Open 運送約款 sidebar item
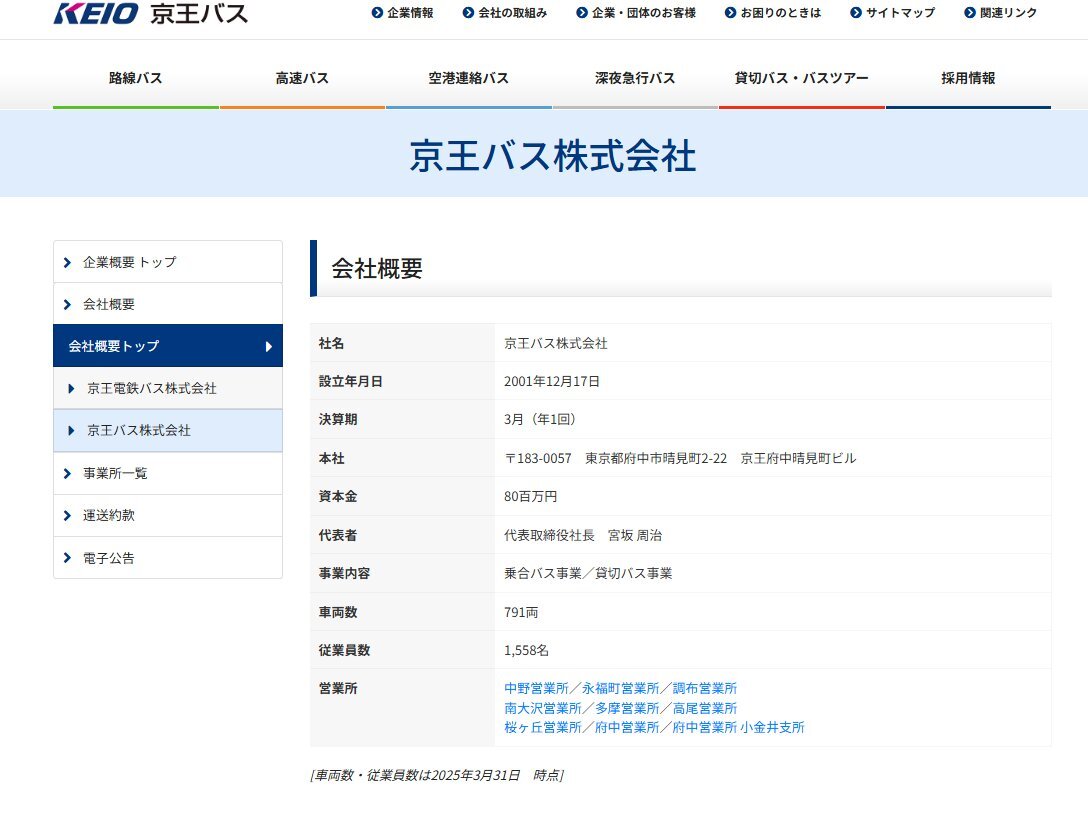The width and height of the screenshot is (1088, 835). (x=168, y=515)
